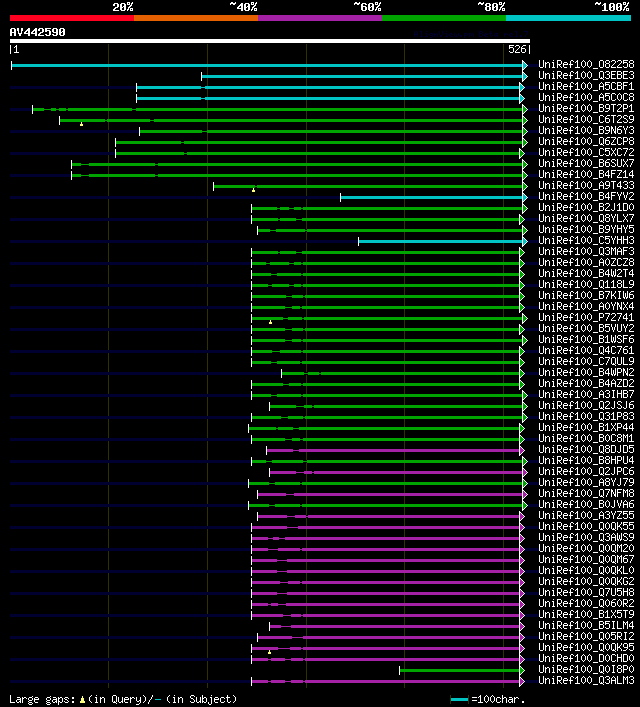Viewport: 640px width, 707px height.
Task: Click the UniRef100_Q8YLX7 label
Action: (x=586, y=218)
